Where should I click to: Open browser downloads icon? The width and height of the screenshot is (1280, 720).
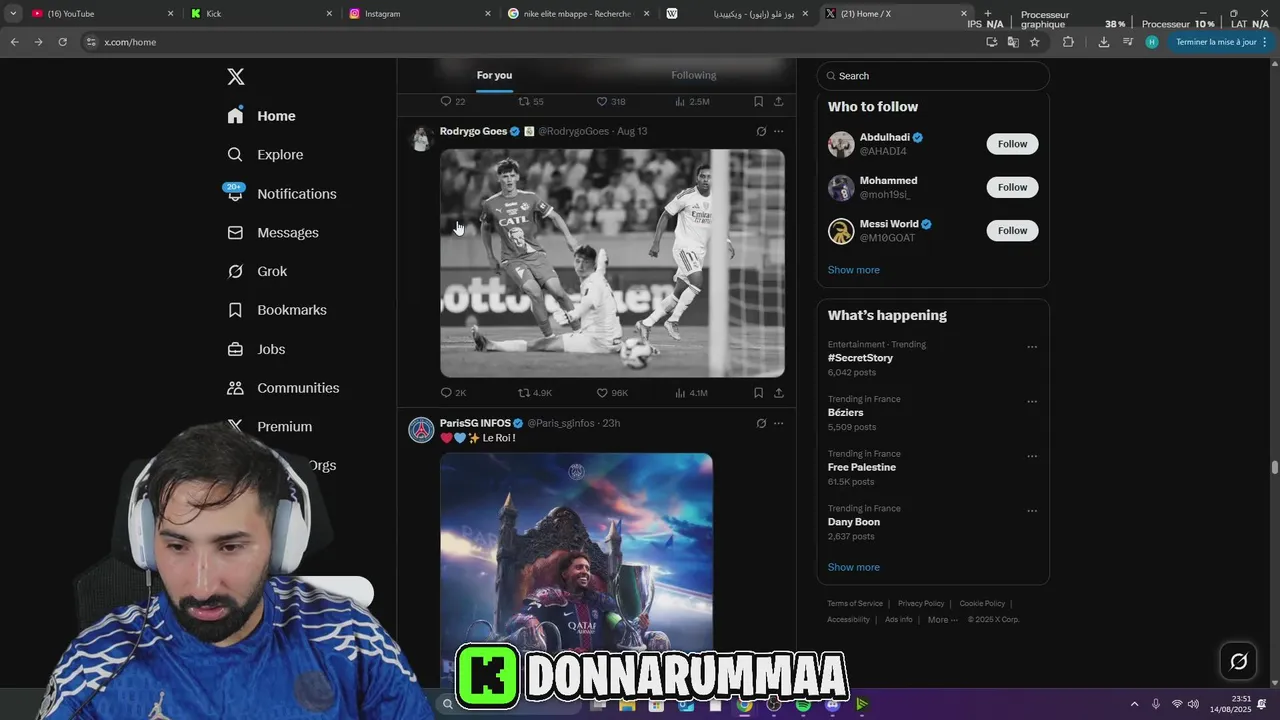[1103, 42]
